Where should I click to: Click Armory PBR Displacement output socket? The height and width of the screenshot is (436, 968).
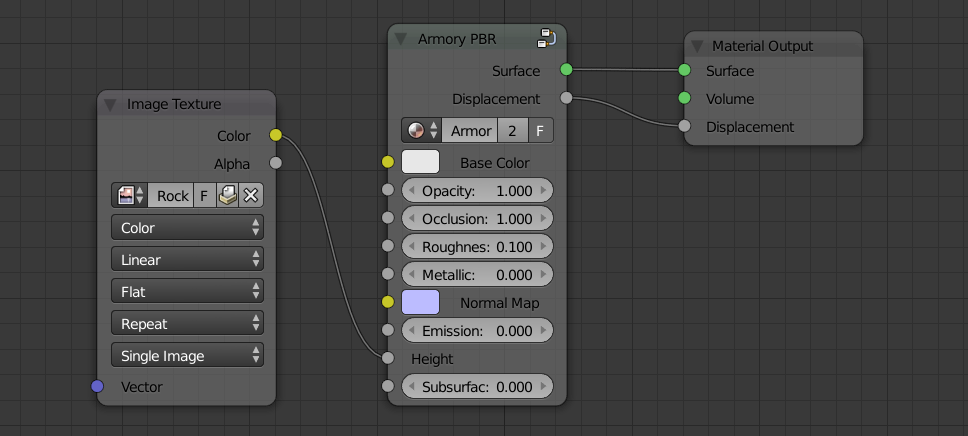pyautogui.click(x=567, y=98)
